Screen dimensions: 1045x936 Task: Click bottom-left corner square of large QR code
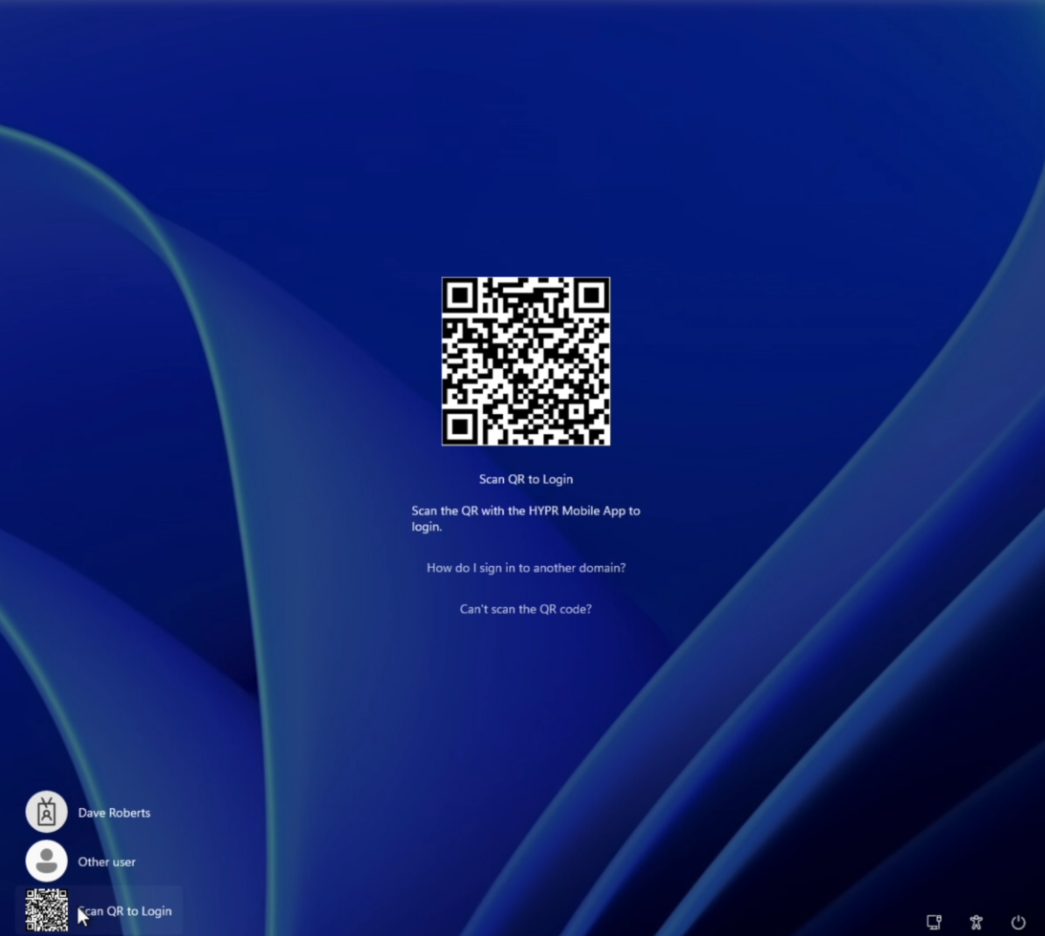pos(460,427)
